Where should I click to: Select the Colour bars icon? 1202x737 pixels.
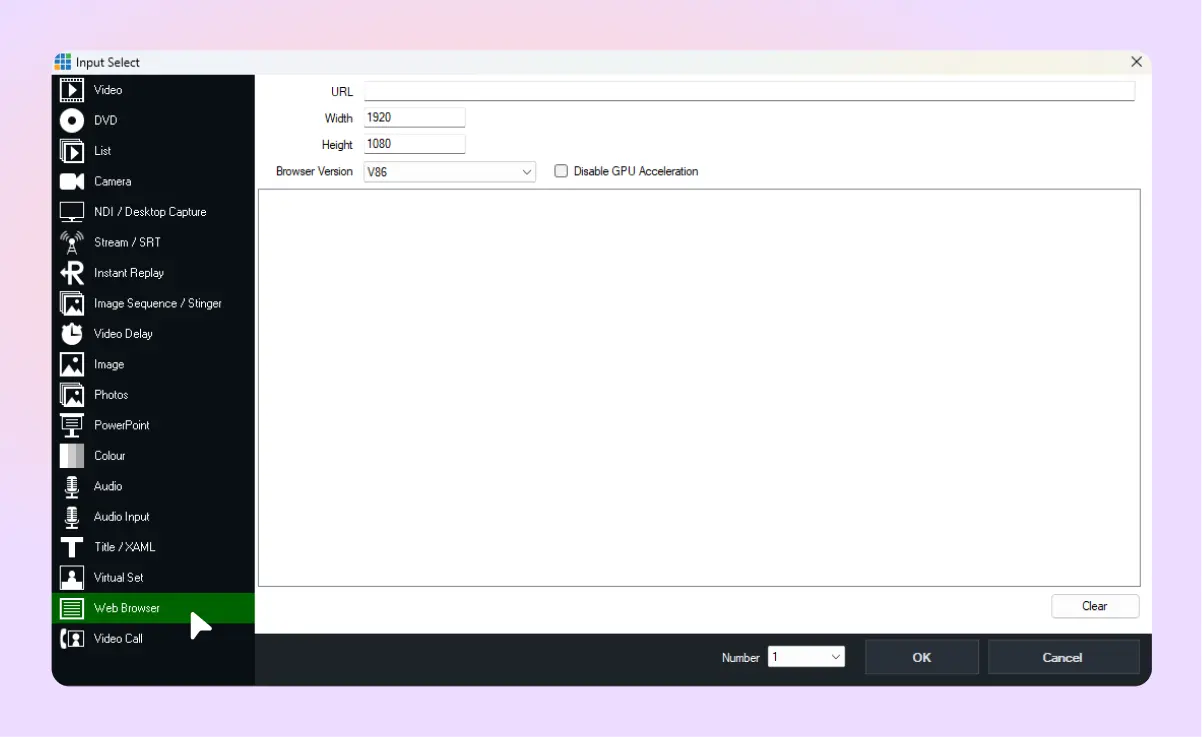coord(72,456)
